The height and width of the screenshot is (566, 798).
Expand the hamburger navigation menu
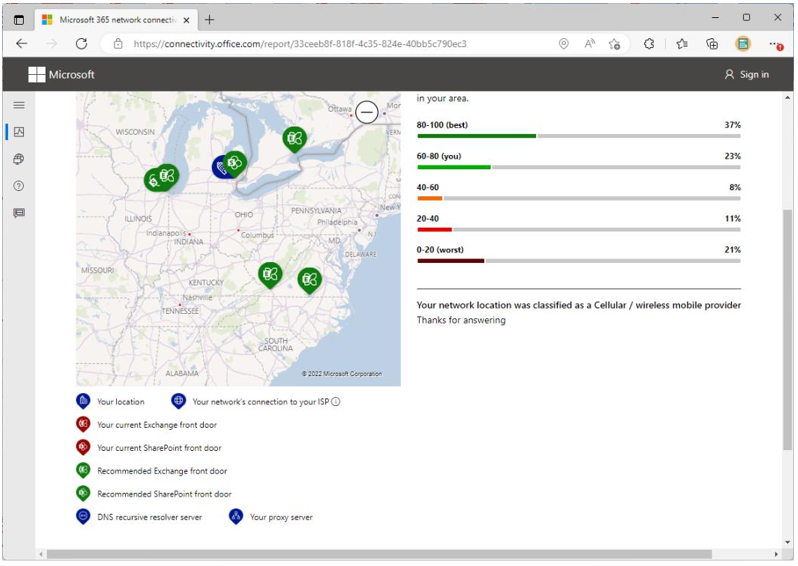(x=19, y=105)
